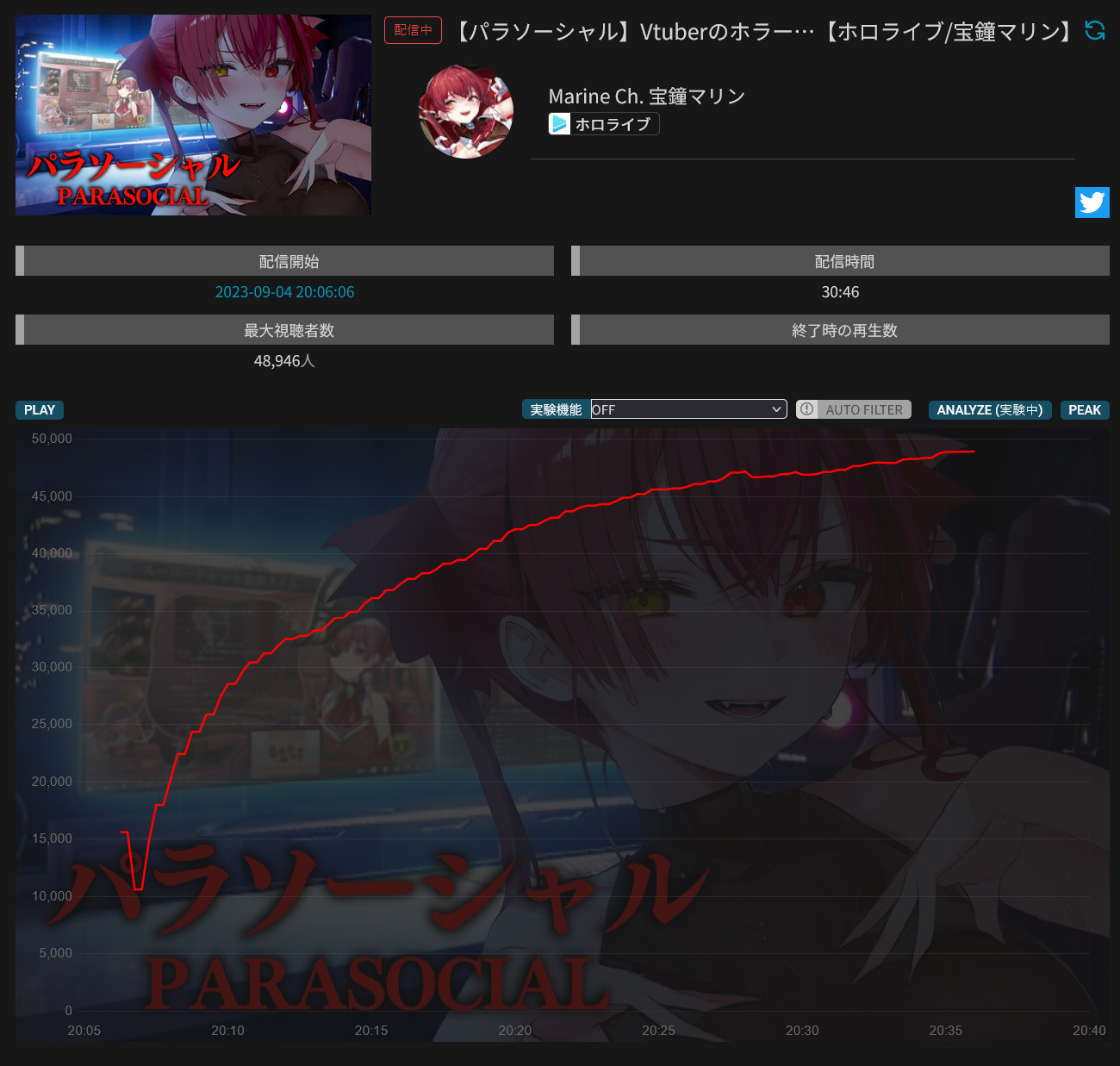1120x1066 pixels.
Task: Click the refresh icon beside the stream title
Action: click(1095, 31)
